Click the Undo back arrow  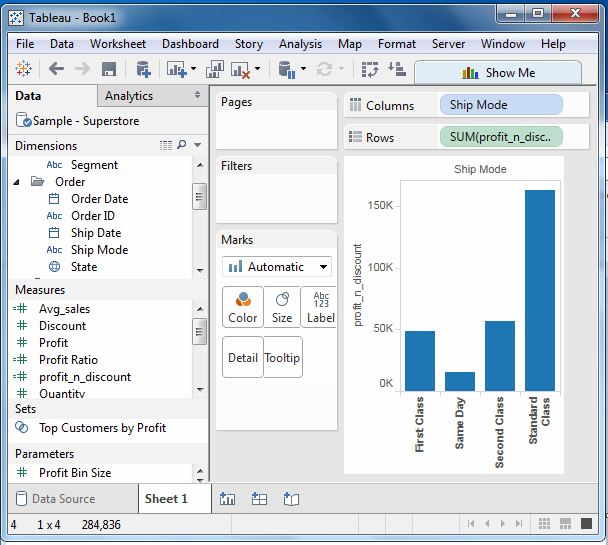pos(56,69)
